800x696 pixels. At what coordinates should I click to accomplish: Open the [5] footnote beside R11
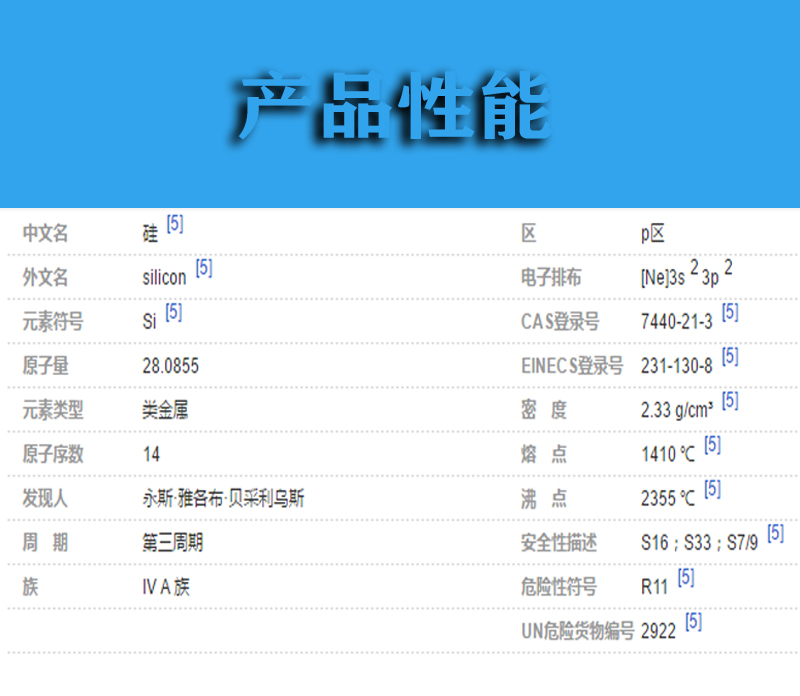685,578
